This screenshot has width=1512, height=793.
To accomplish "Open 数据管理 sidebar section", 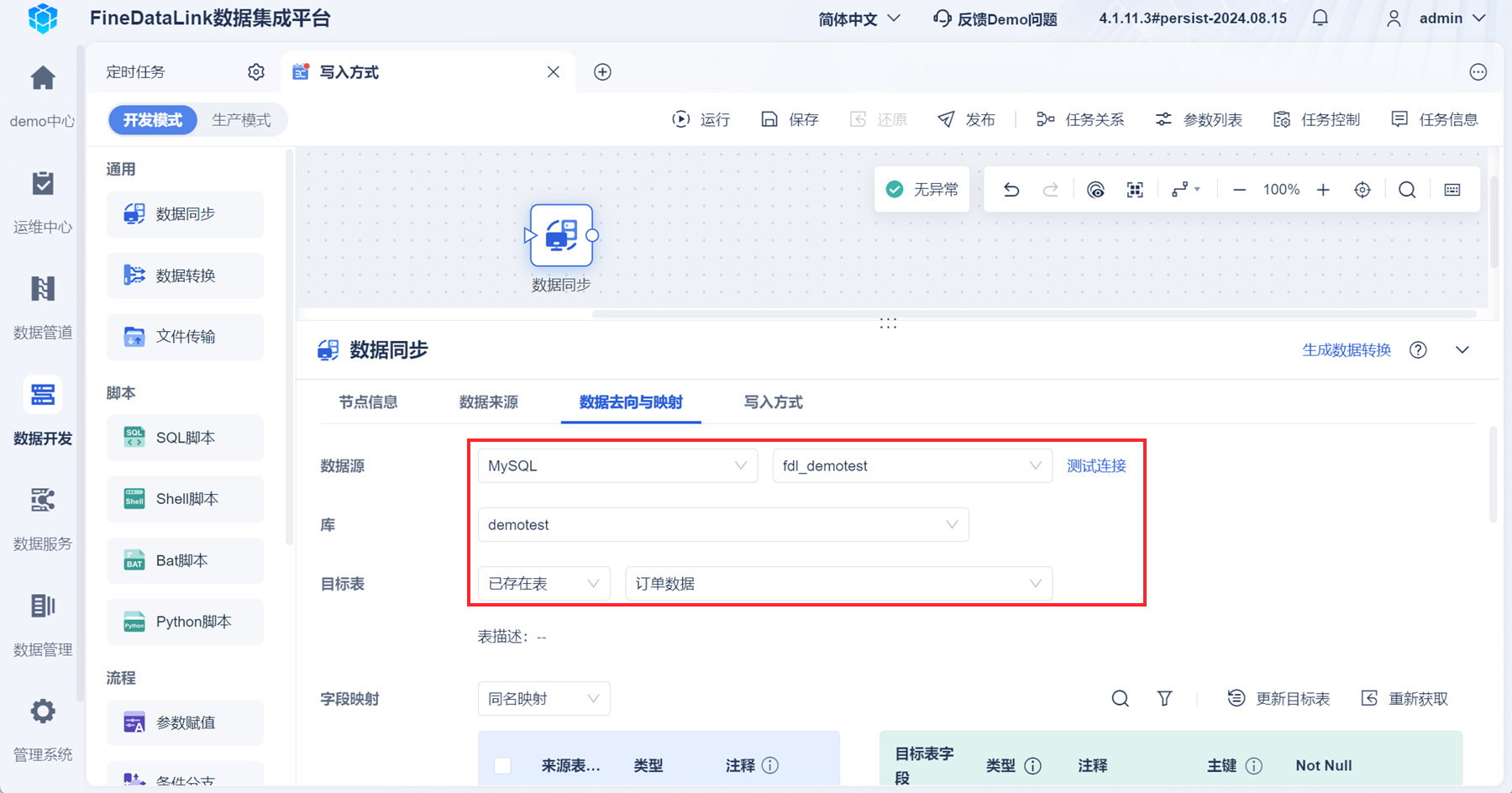I will 42,627.
